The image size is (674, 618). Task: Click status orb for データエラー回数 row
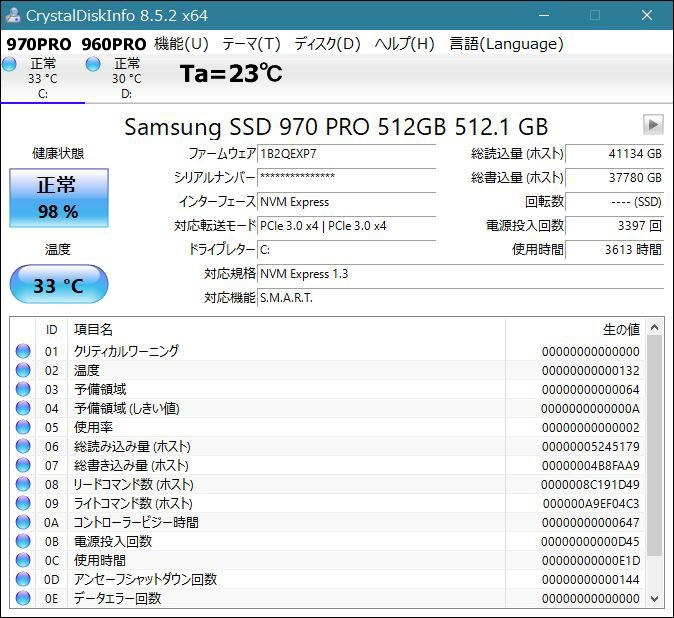(23, 598)
